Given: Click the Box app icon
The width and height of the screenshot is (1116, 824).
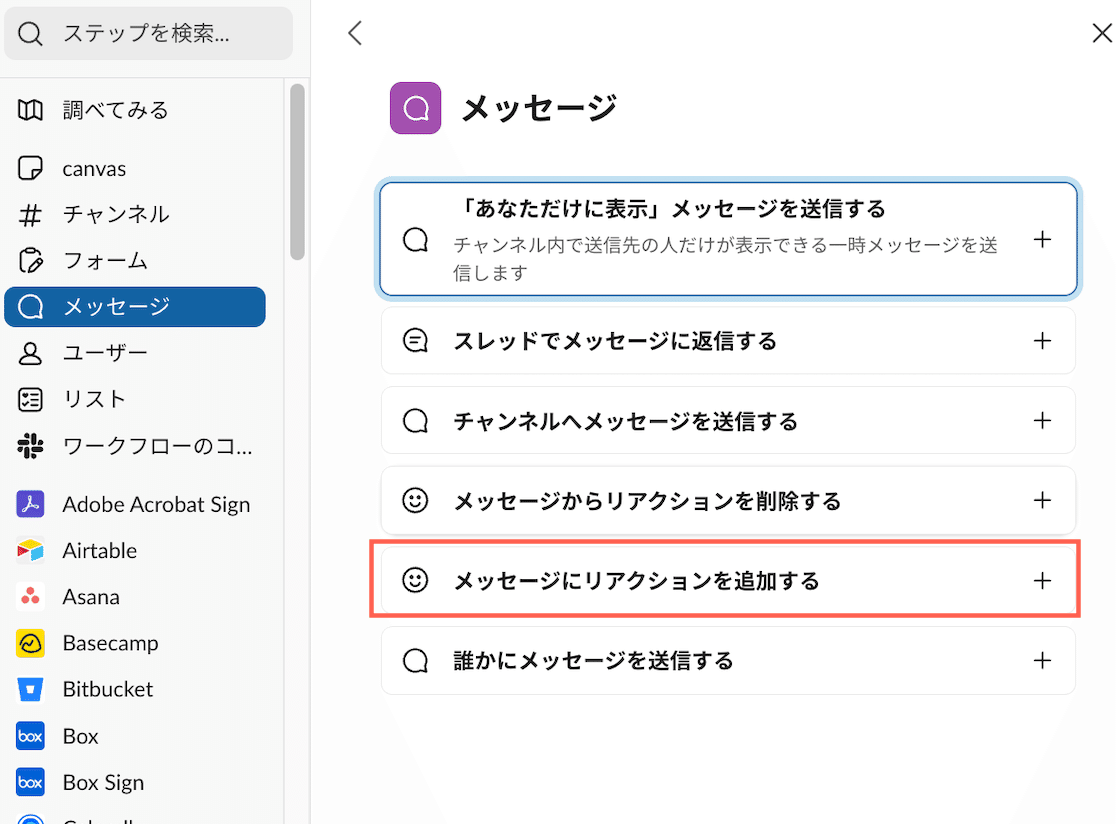Looking at the screenshot, I should (30, 735).
